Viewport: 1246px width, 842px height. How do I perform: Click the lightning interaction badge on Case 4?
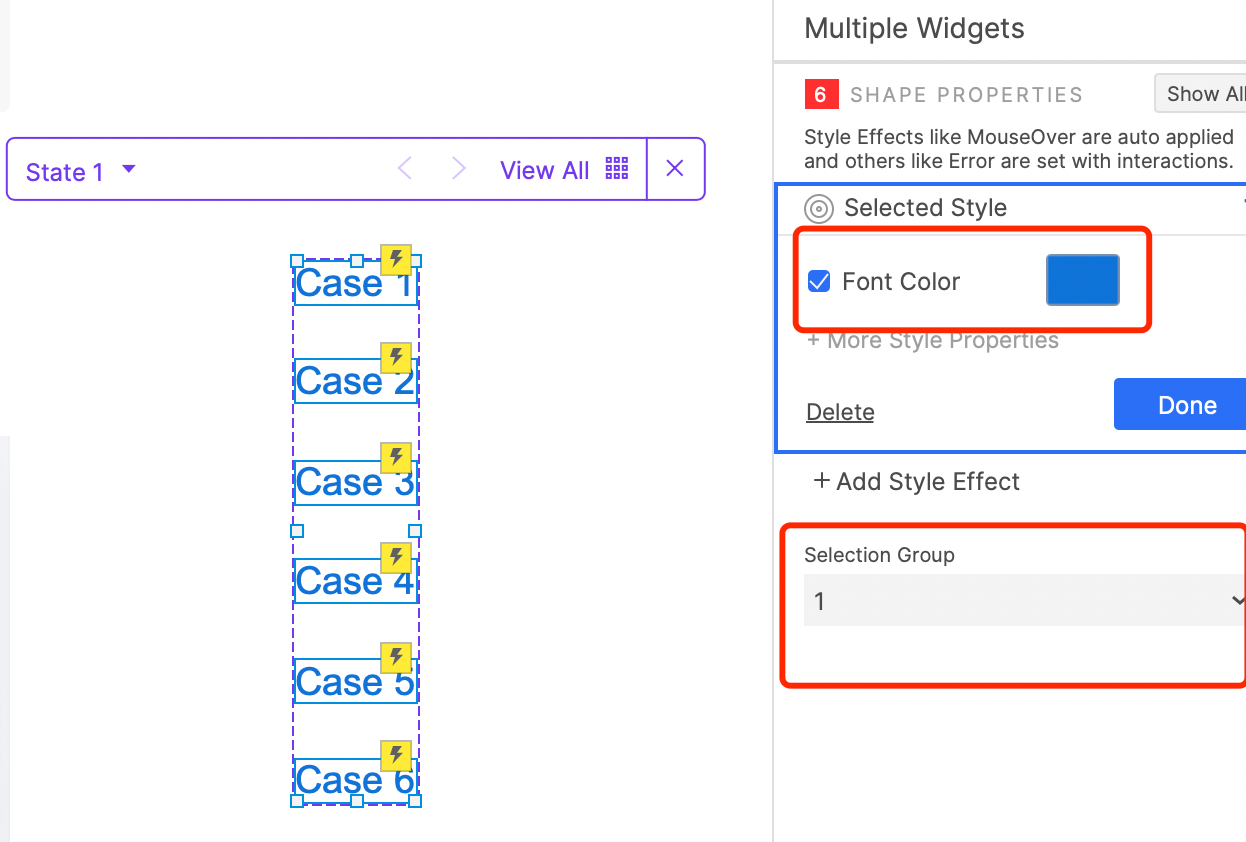point(396,558)
